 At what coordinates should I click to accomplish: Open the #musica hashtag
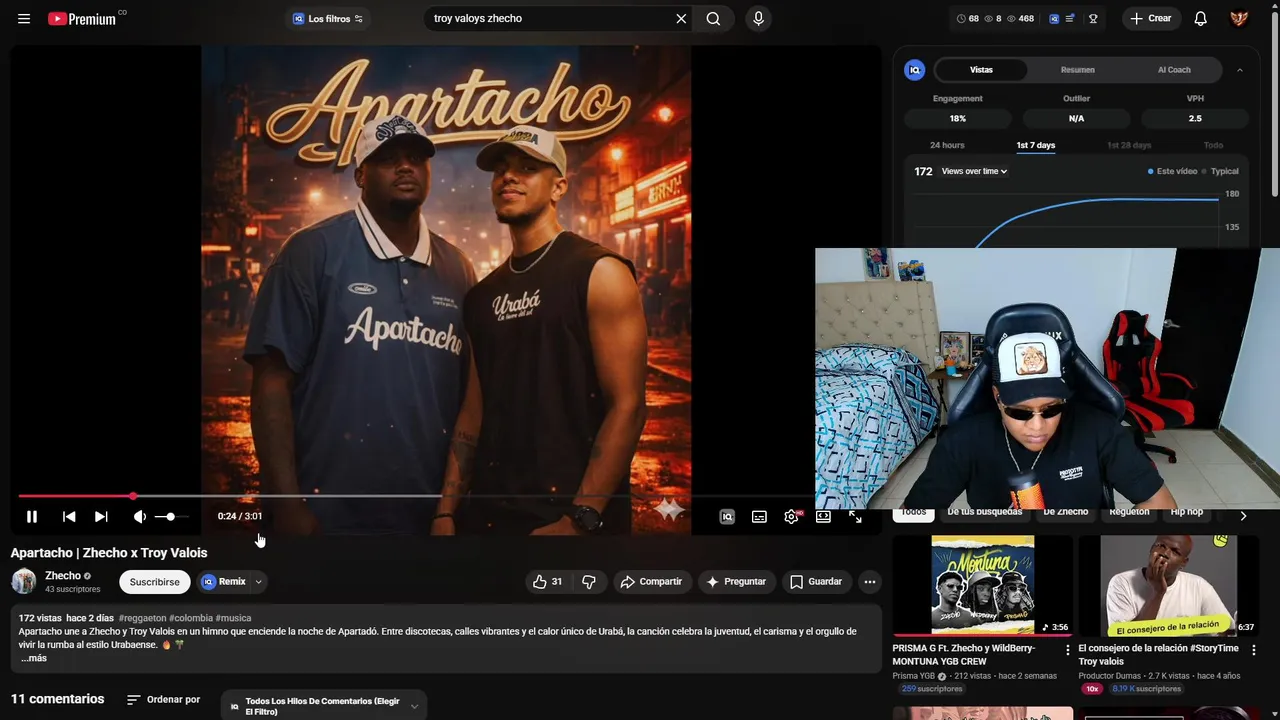(x=233, y=618)
